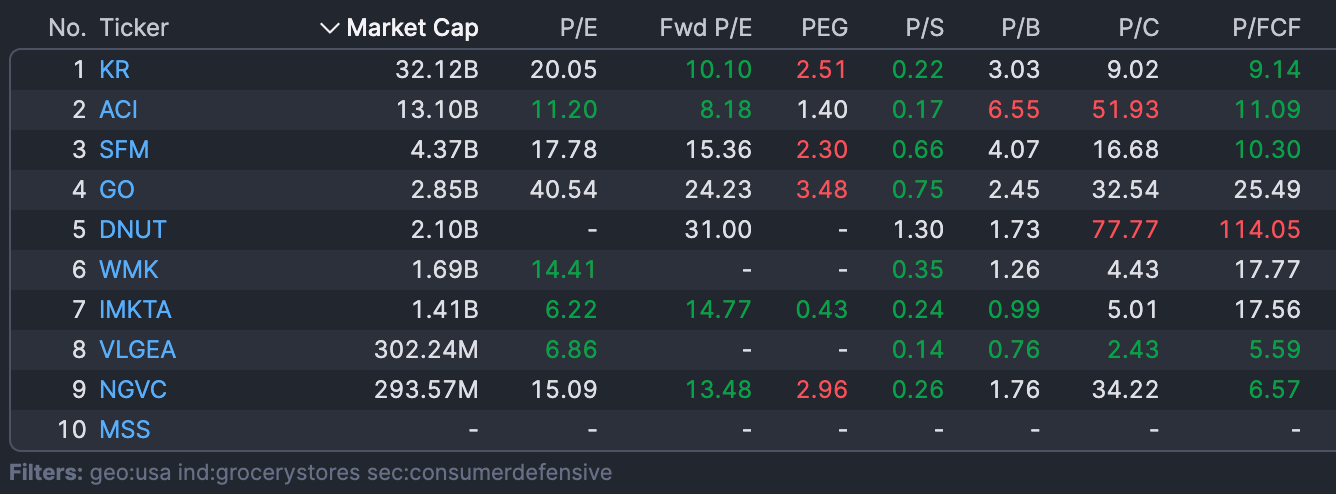Viewport: 1336px width, 494px height.
Task: Sort by the P/S column header
Action: pyautogui.click(x=924, y=28)
